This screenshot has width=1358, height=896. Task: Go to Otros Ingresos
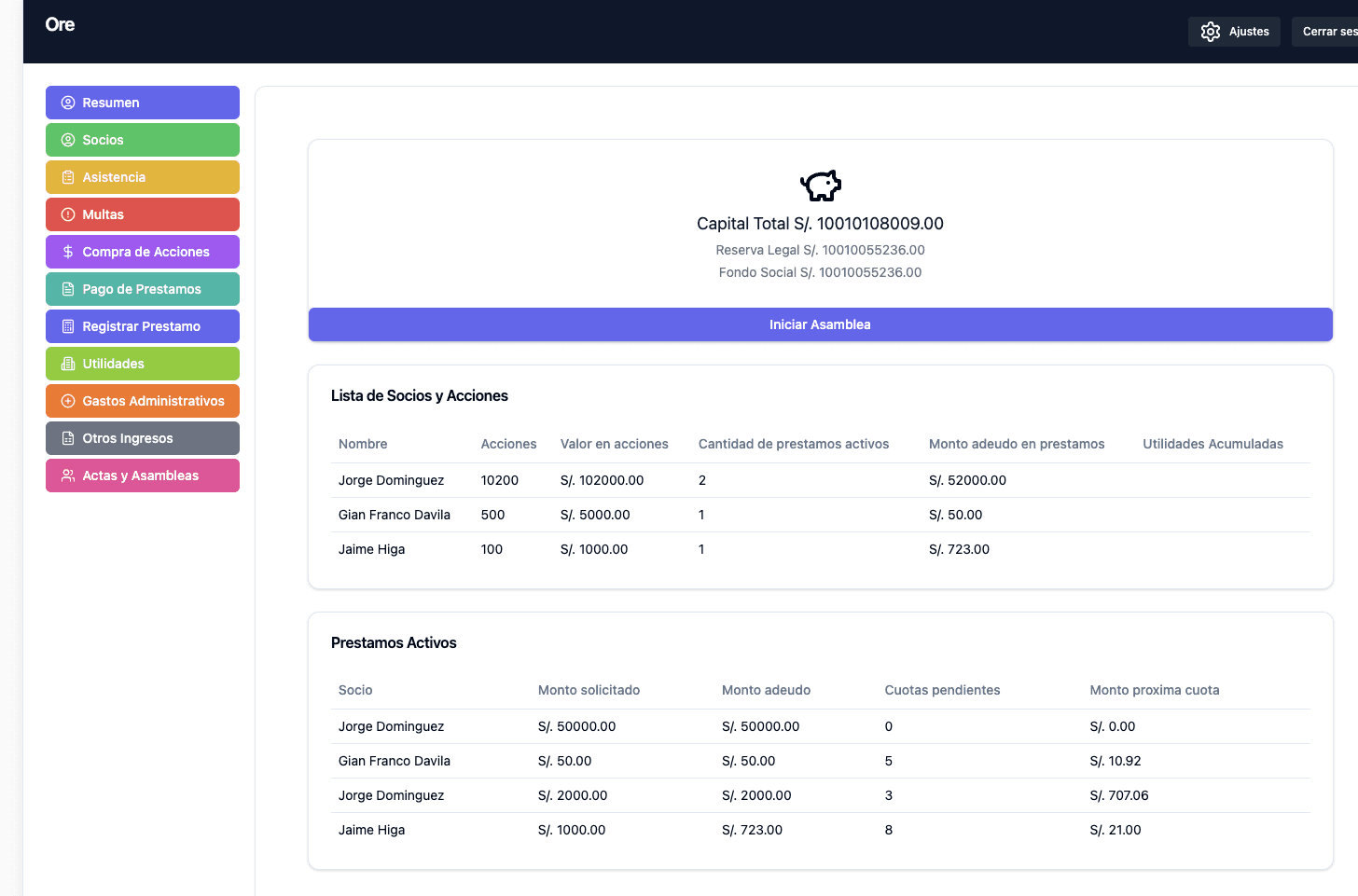tap(143, 438)
